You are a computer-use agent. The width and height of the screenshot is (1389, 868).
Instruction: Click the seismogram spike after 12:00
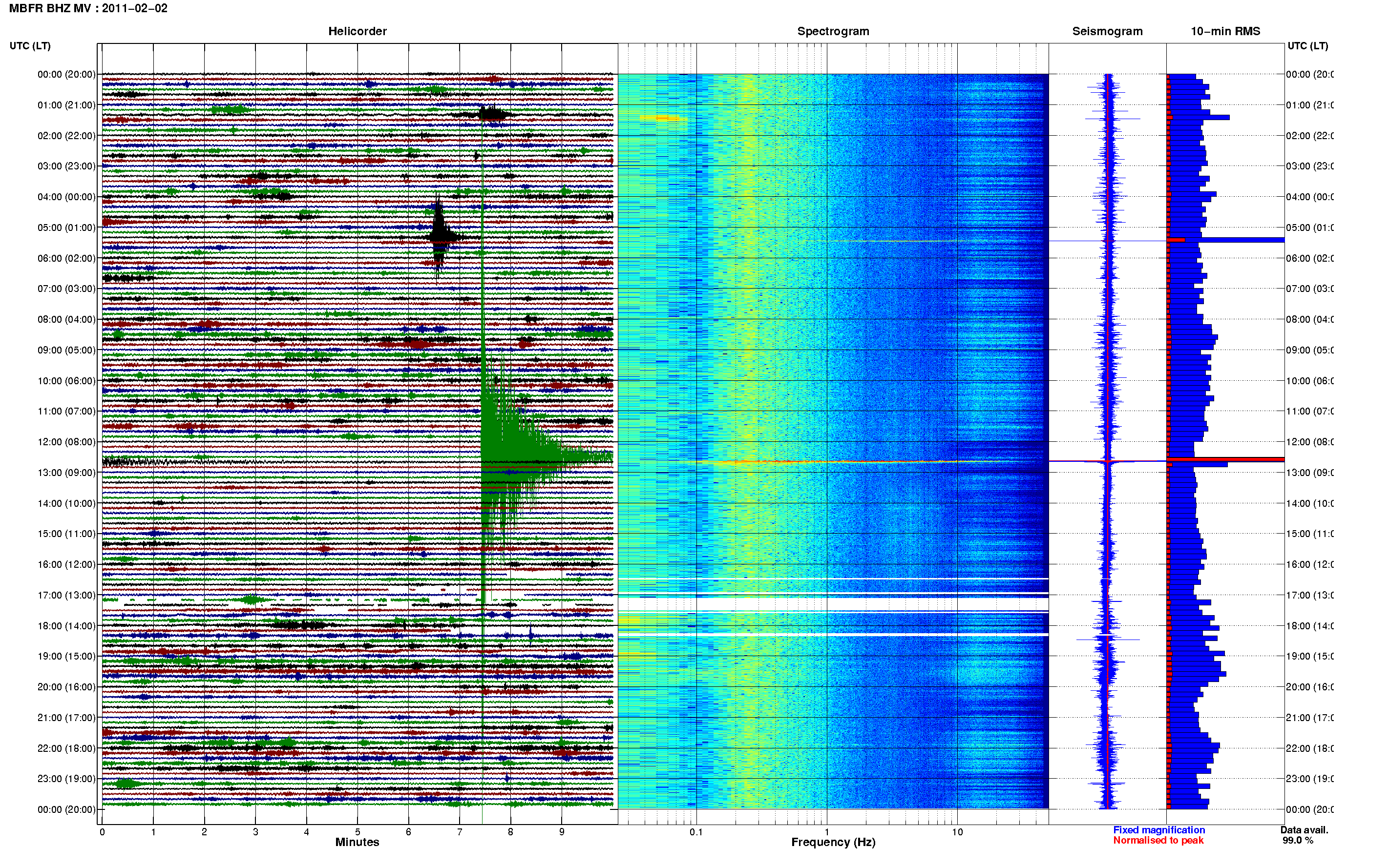[x=1108, y=461]
